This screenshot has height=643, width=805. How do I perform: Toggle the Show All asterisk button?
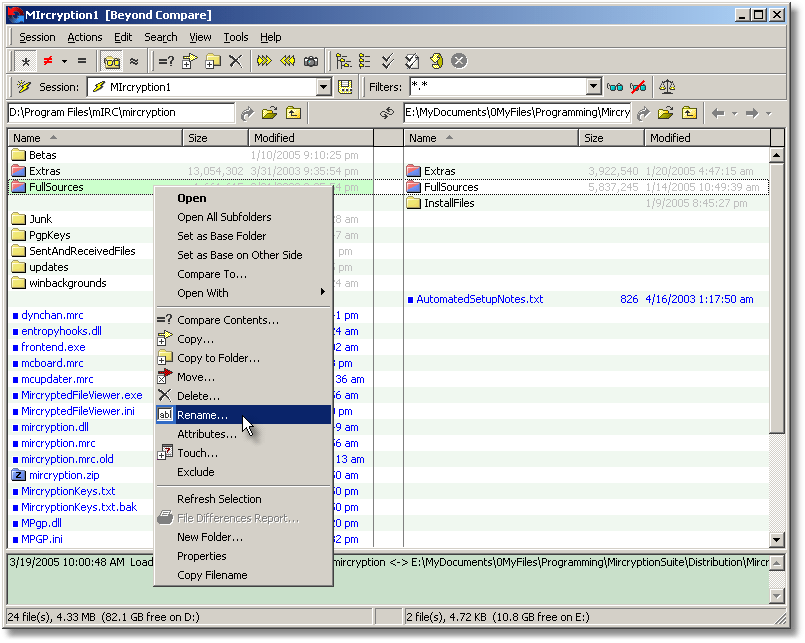[x=26, y=62]
